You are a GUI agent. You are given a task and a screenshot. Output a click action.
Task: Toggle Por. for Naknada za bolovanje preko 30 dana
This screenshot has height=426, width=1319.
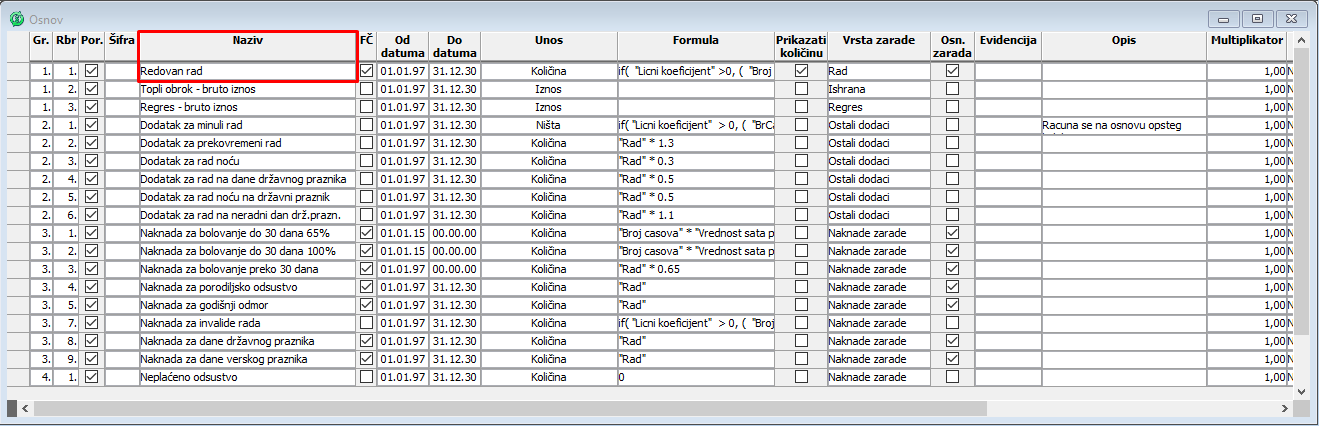tap(92, 269)
